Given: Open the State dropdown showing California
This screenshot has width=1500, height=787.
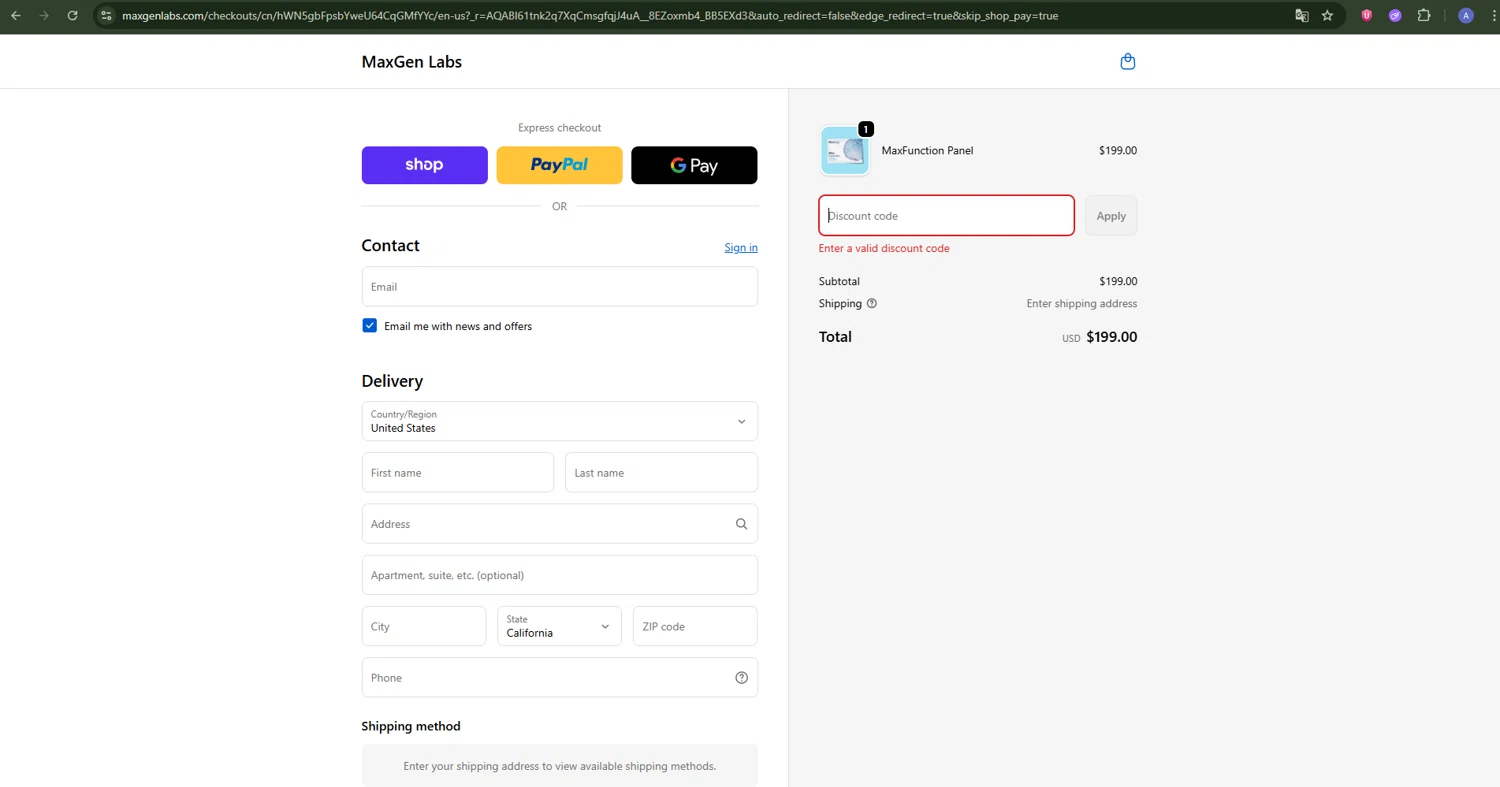Looking at the screenshot, I should (559, 626).
